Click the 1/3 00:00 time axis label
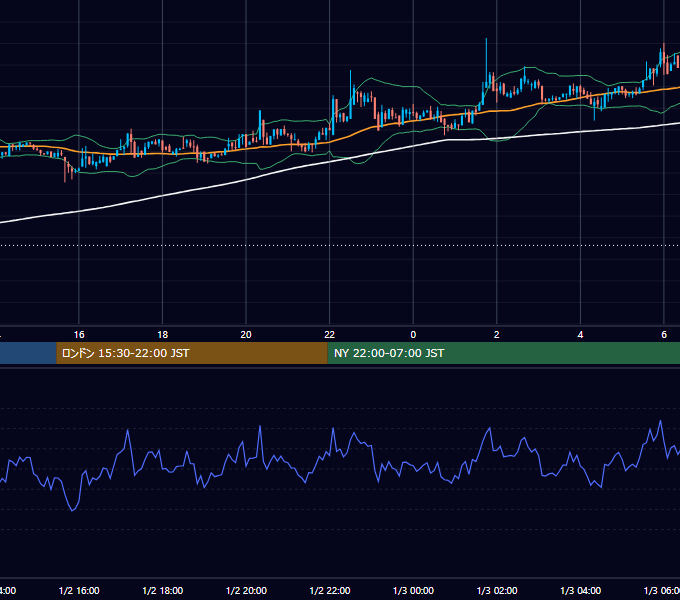This screenshot has height=600, width=680. 413,590
